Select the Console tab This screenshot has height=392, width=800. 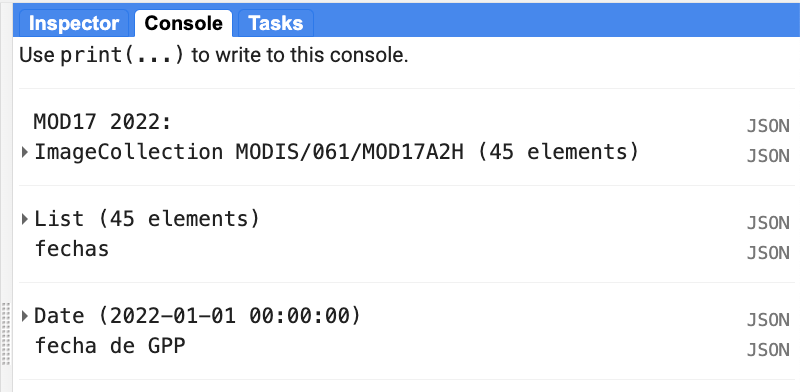point(183,23)
